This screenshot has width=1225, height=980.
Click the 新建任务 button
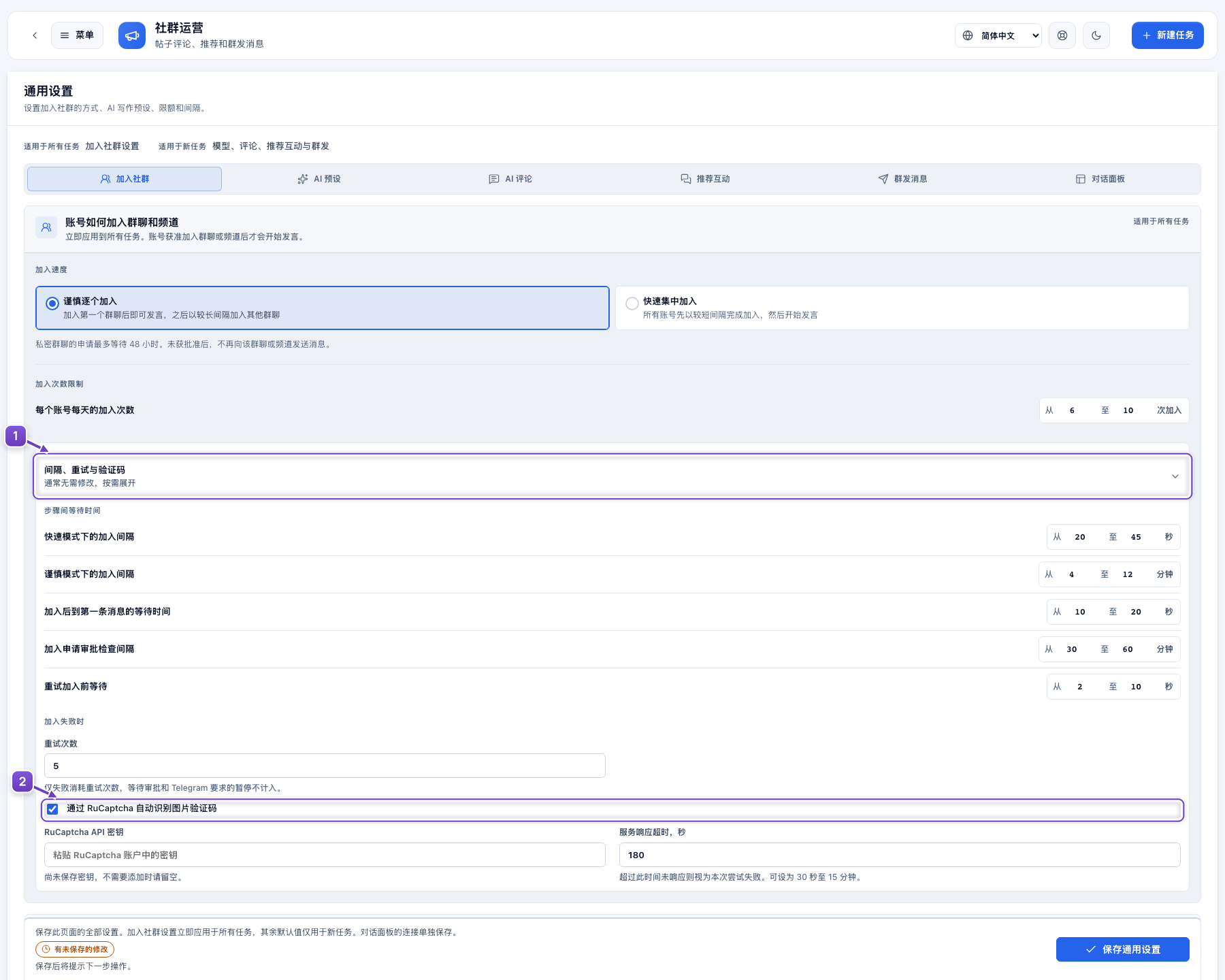click(x=1167, y=35)
